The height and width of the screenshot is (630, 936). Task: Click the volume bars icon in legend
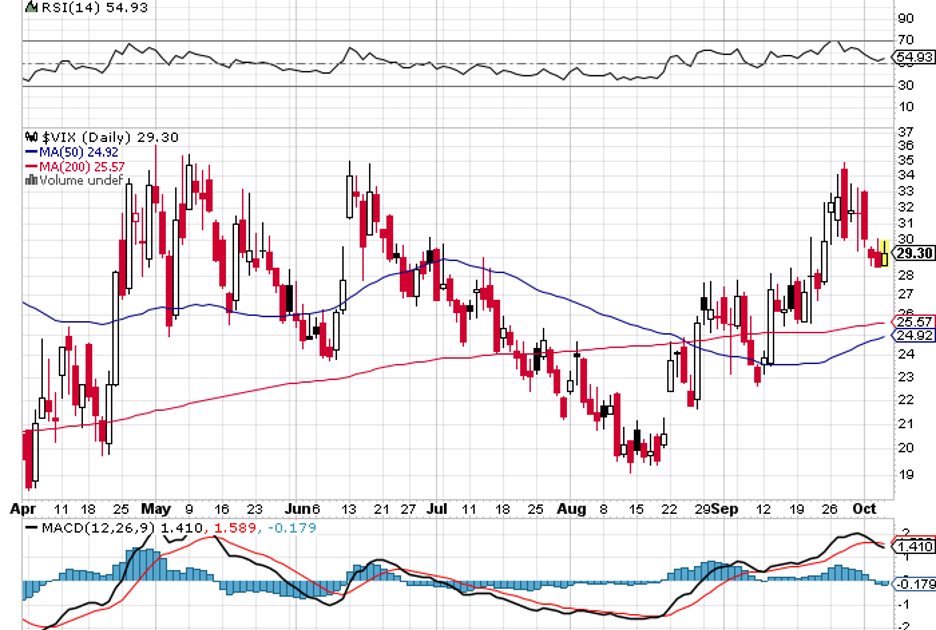30,181
